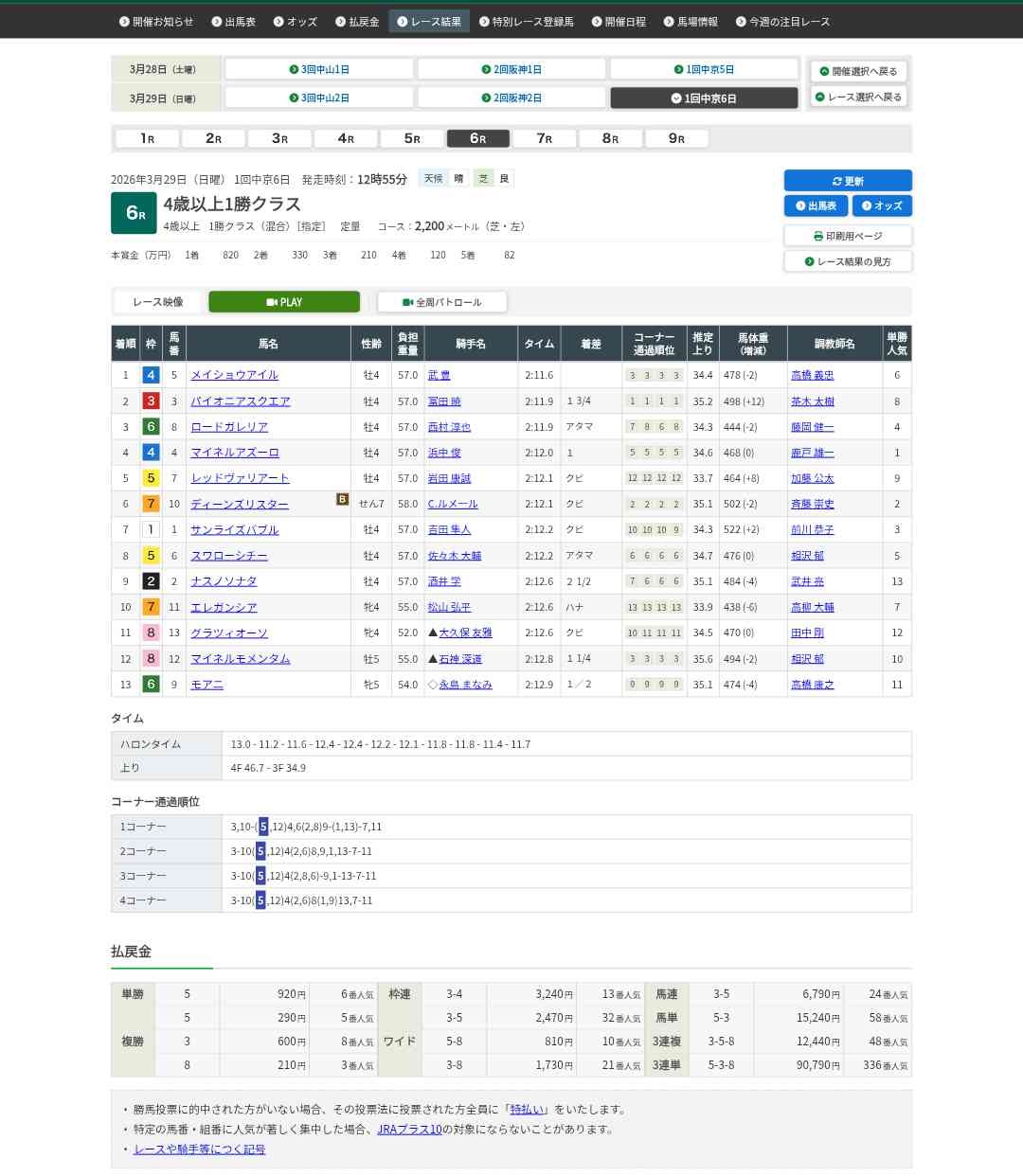
Task: Select 3回中山1日 meeting on March 28
Action: click(x=319, y=69)
